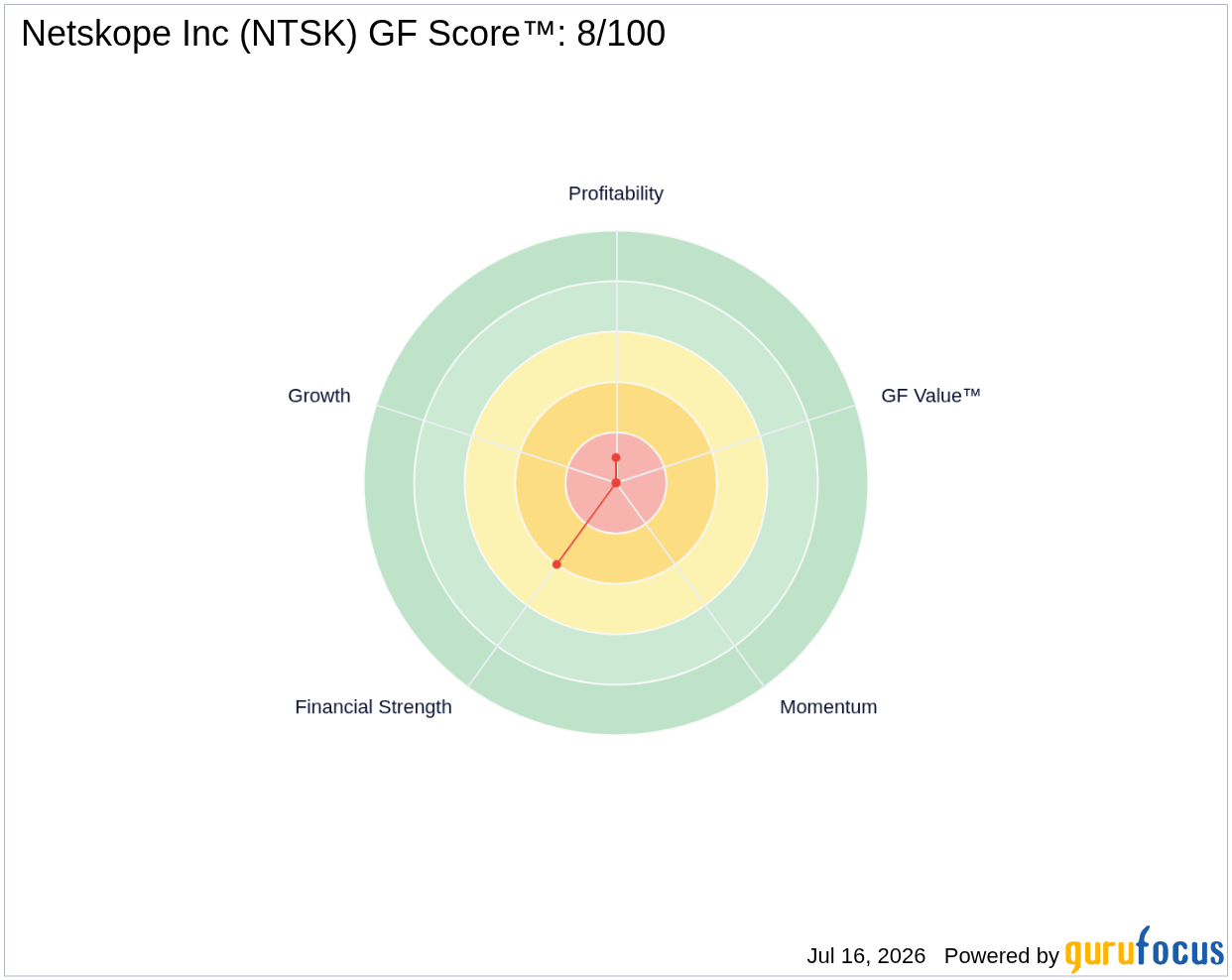Select the Financial Strength data point
This screenshot has width=1232, height=980.
tap(556, 564)
